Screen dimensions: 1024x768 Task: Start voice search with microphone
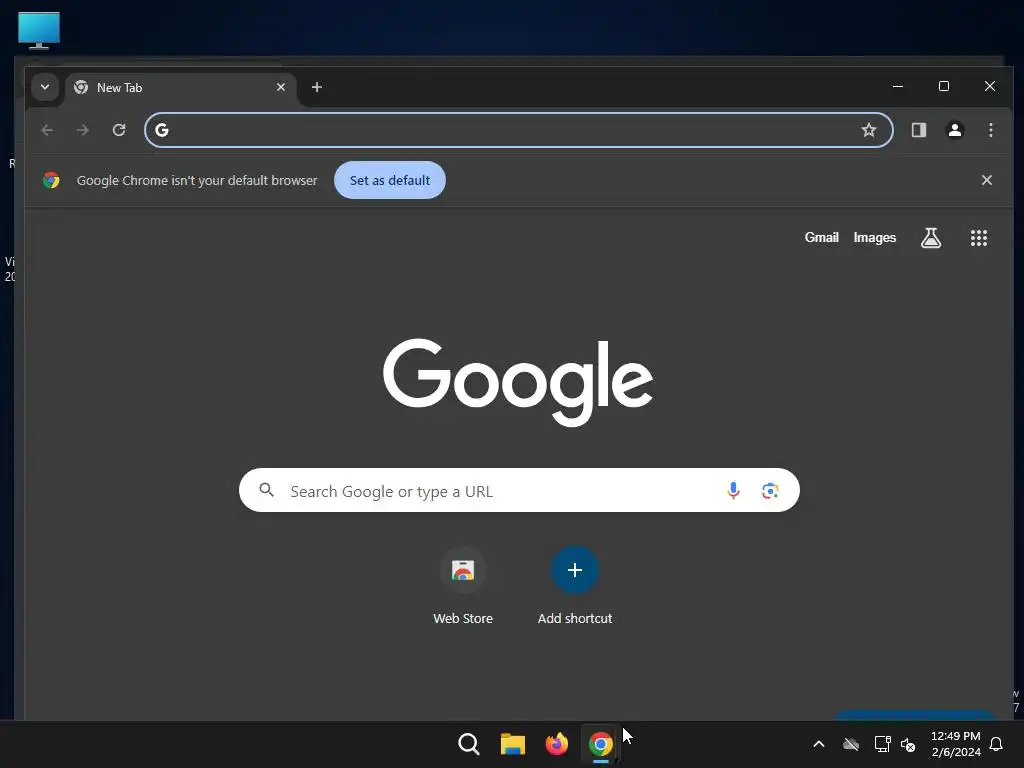[733, 490]
